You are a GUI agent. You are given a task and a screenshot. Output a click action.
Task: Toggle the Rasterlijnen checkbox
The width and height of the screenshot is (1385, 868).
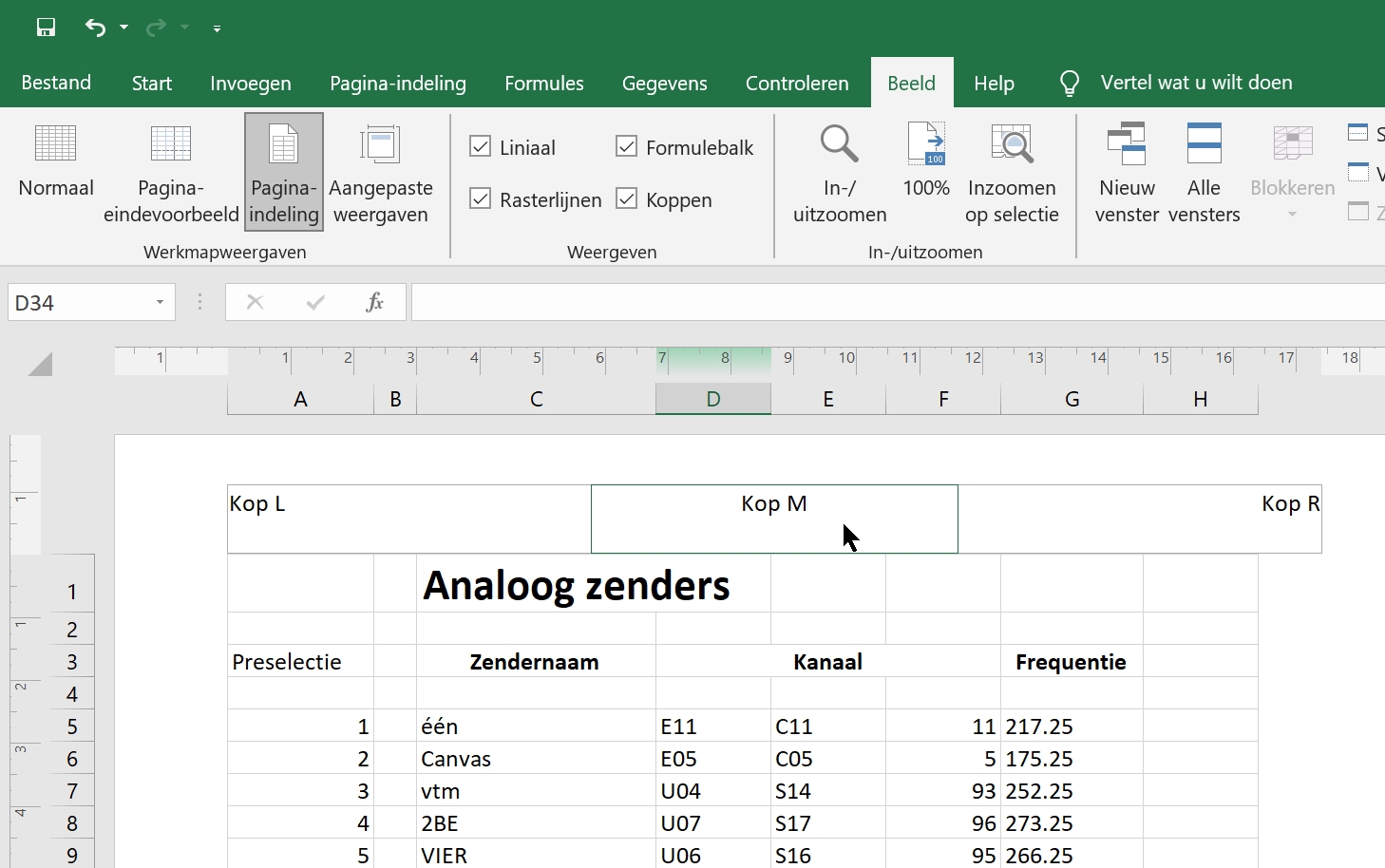[x=481, y=199]
